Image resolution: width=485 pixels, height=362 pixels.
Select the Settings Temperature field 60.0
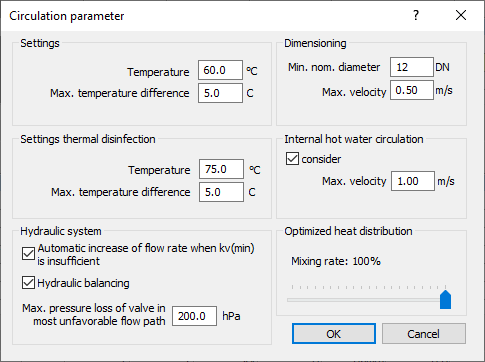coord(220,70)
